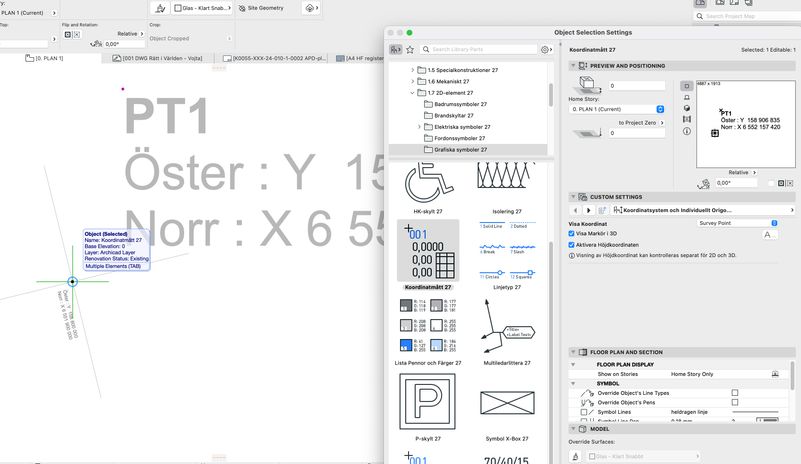
Task: Toggle Visa Markör i 3D checkbox
Action: 572,234
